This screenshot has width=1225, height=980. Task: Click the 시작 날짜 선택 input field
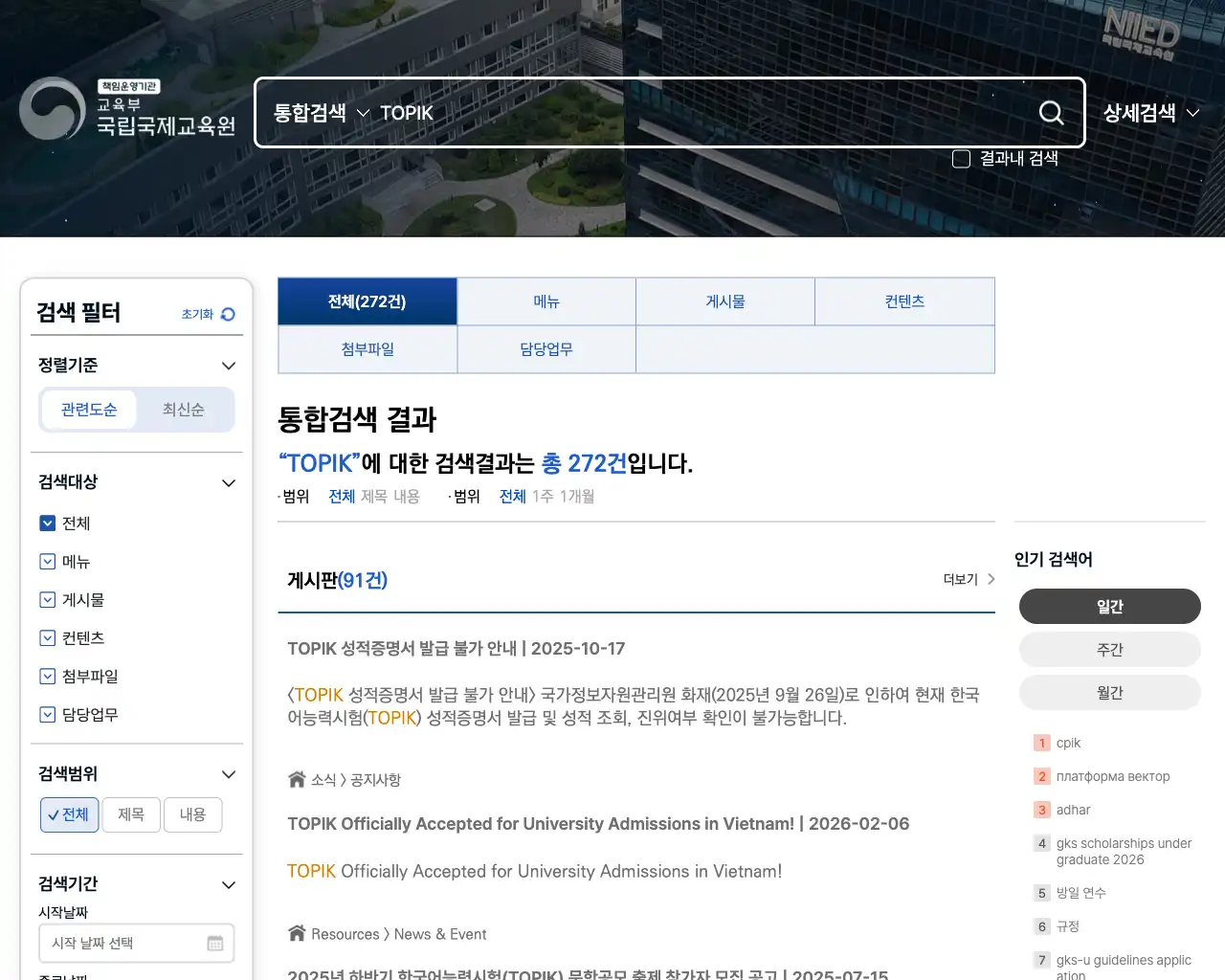point(137,943)
